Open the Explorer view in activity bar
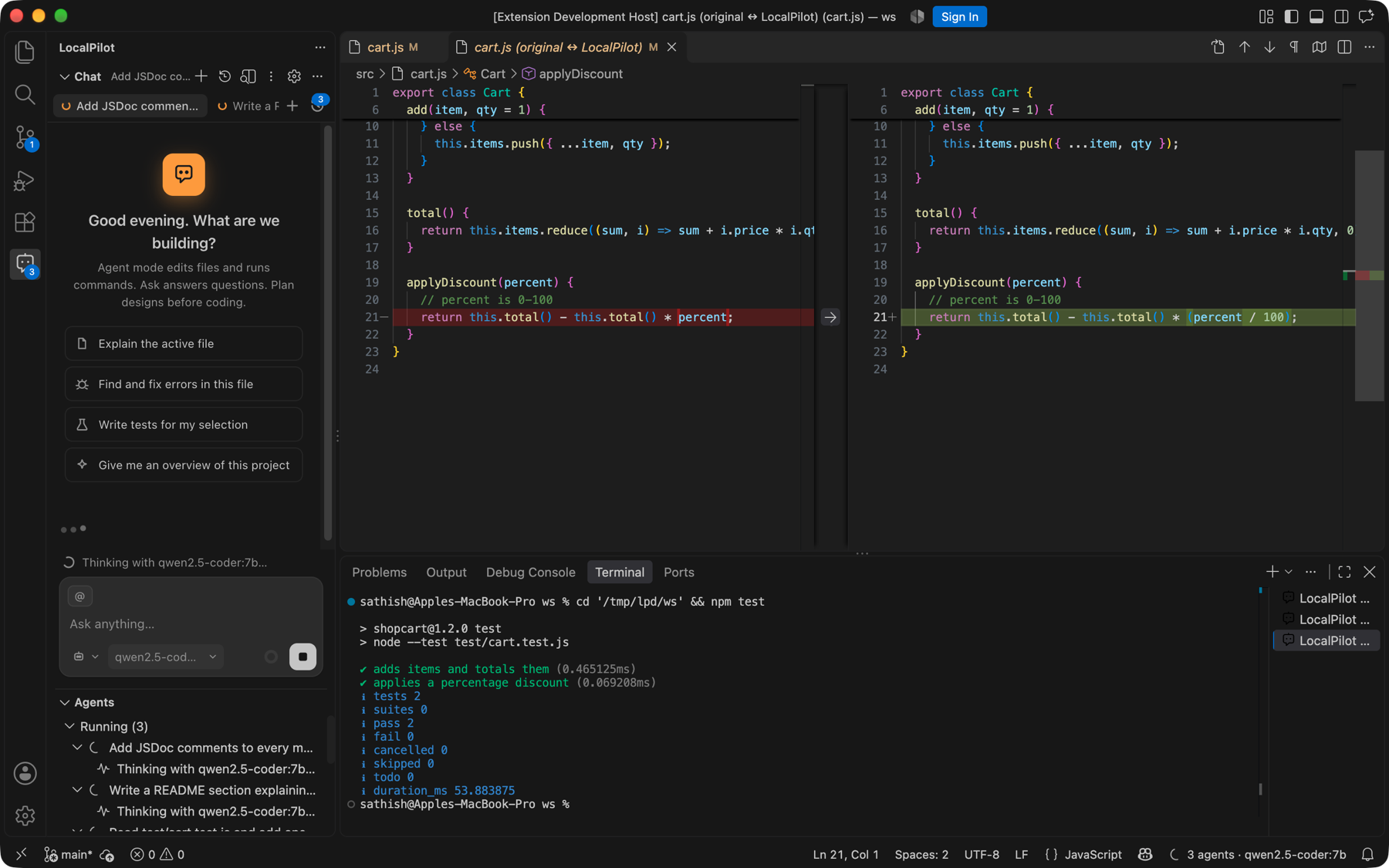Viewport: 1389px width, 868px height. tap(25, 52)
